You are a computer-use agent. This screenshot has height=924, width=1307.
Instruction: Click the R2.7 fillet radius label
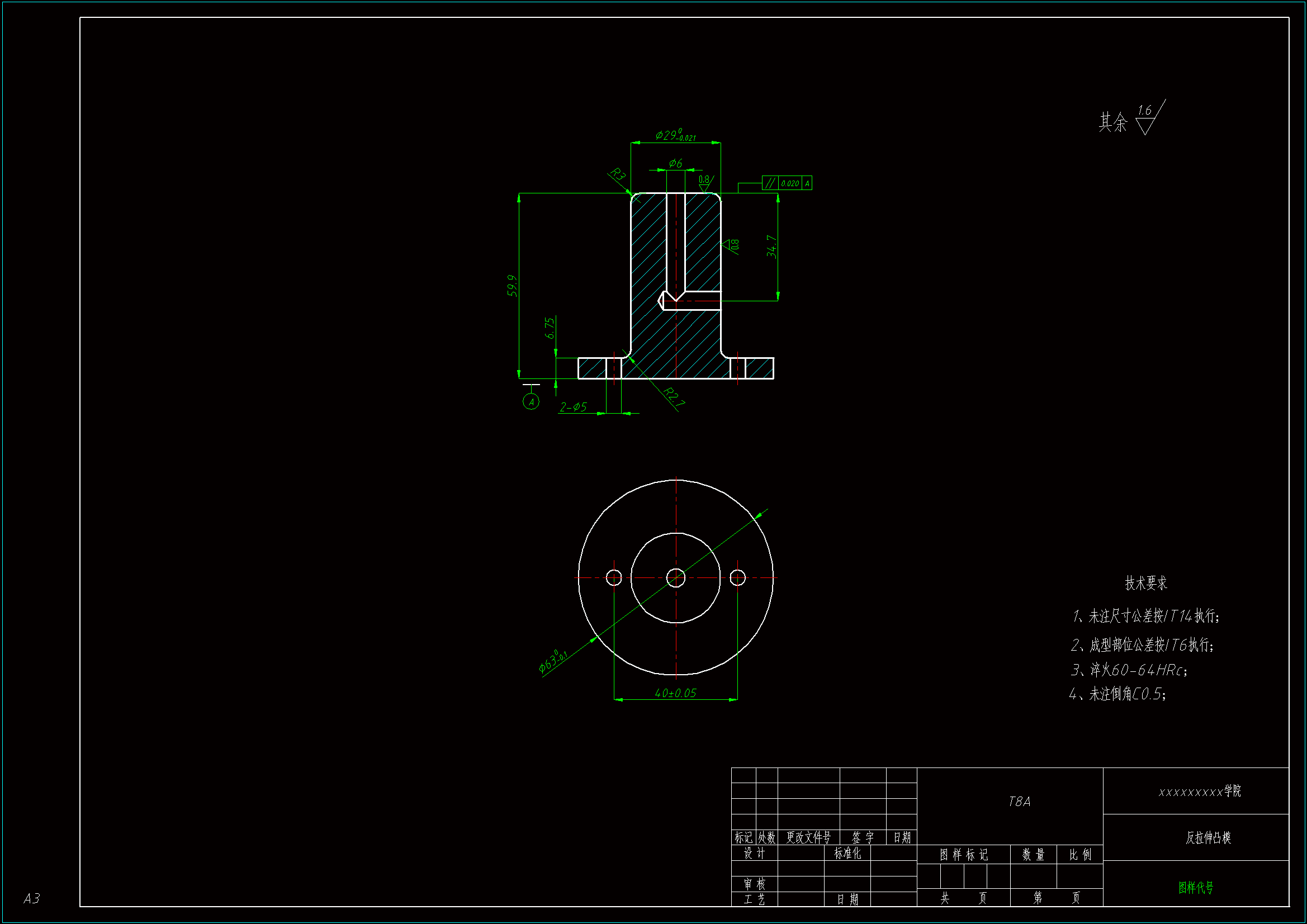coord(674,397)
